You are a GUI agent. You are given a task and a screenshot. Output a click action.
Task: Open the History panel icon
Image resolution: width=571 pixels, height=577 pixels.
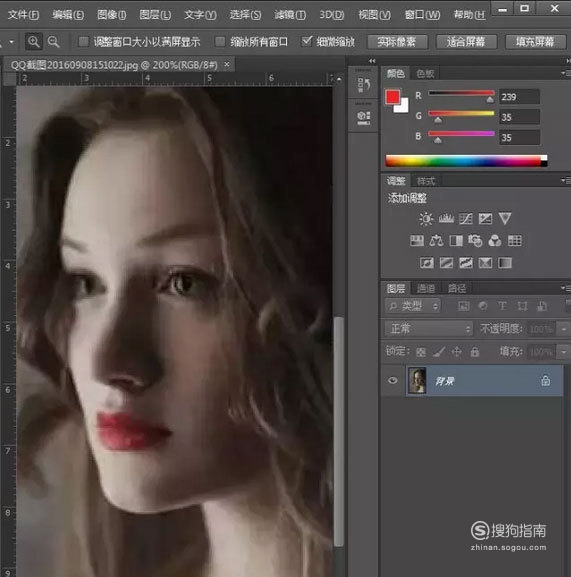(x=363, y=85)
